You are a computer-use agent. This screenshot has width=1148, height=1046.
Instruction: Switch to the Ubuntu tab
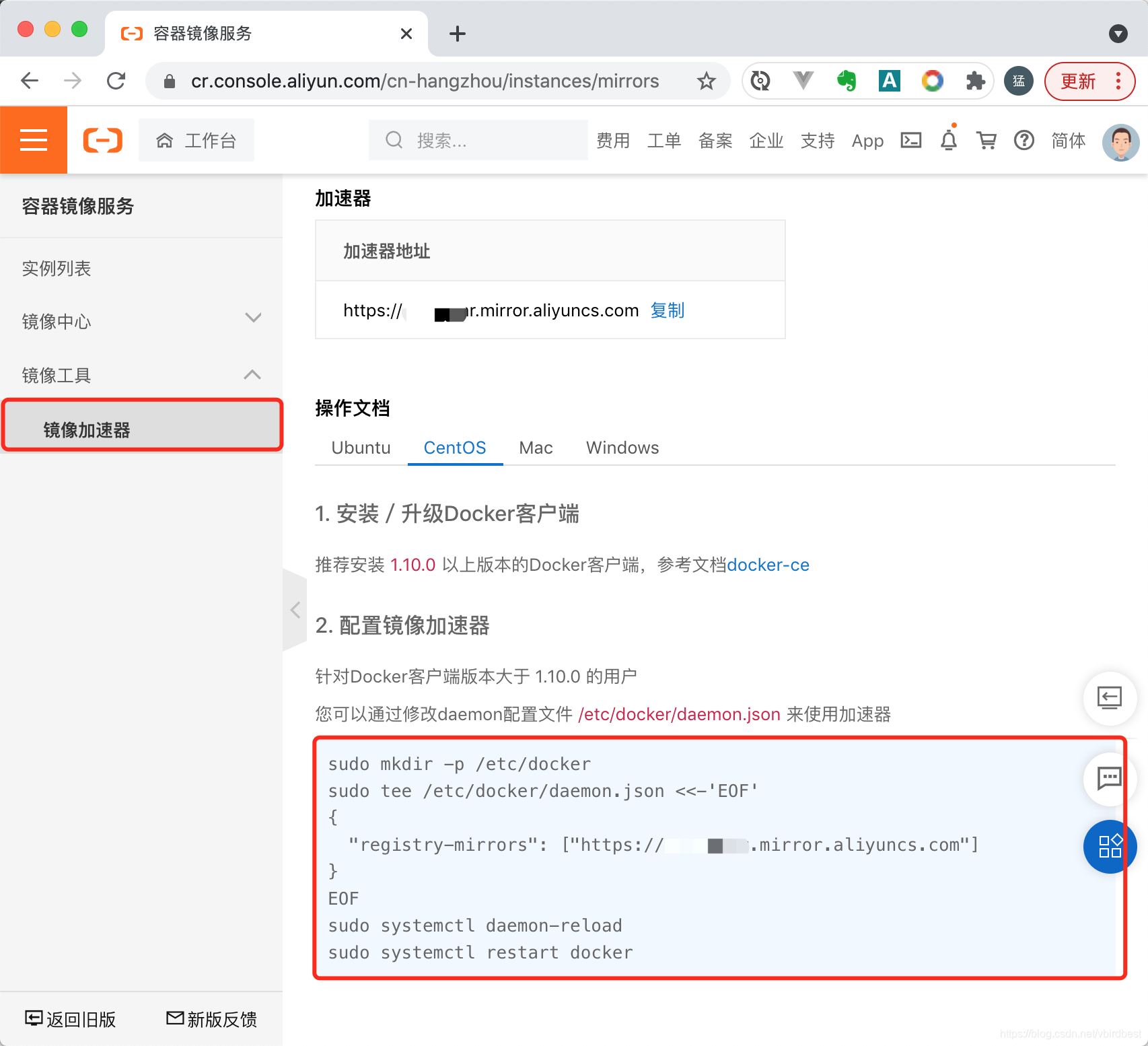point(361,448)
